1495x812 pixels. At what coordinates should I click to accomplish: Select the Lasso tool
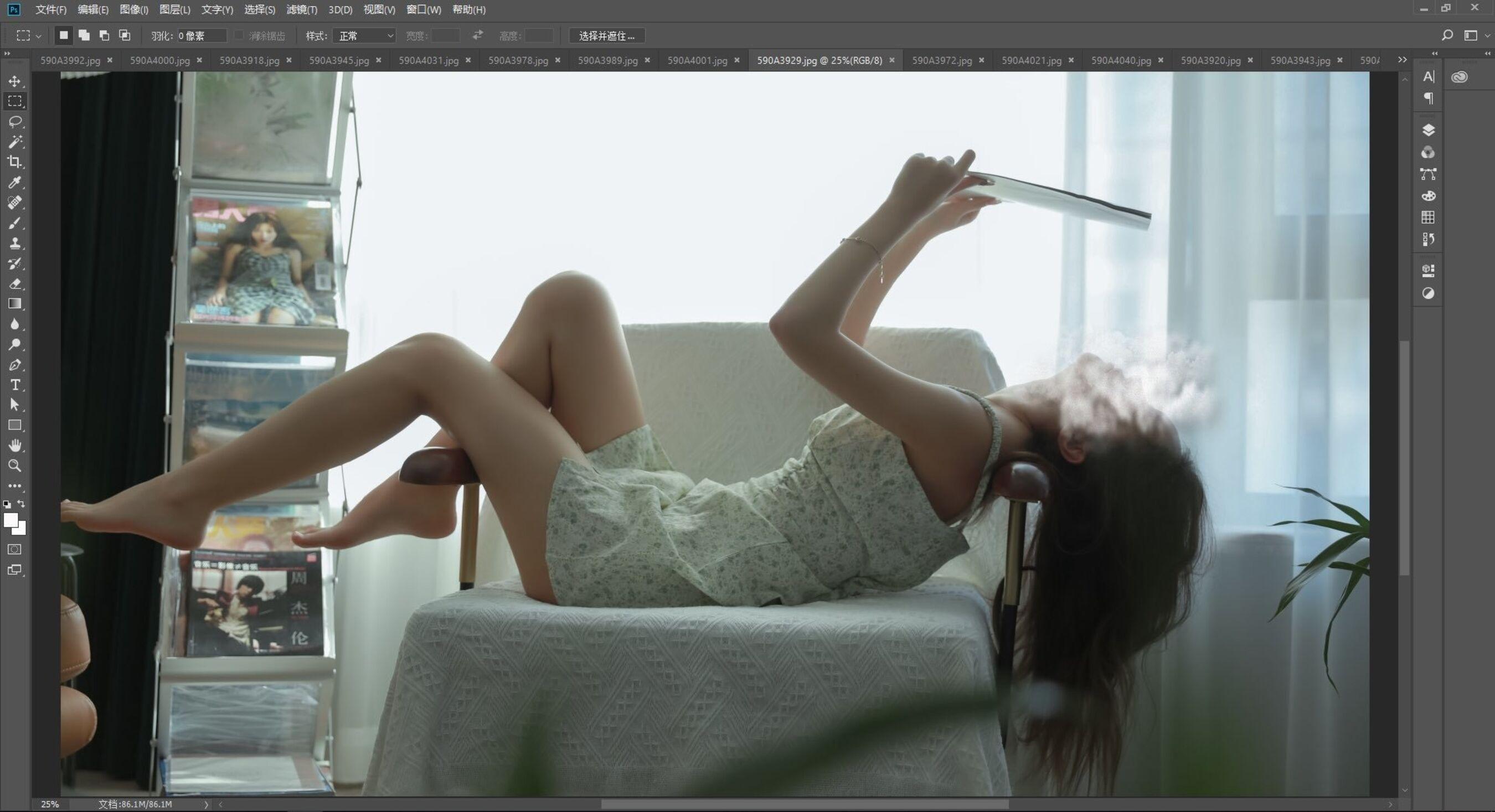pyautogui.click(x=15, y=121)
